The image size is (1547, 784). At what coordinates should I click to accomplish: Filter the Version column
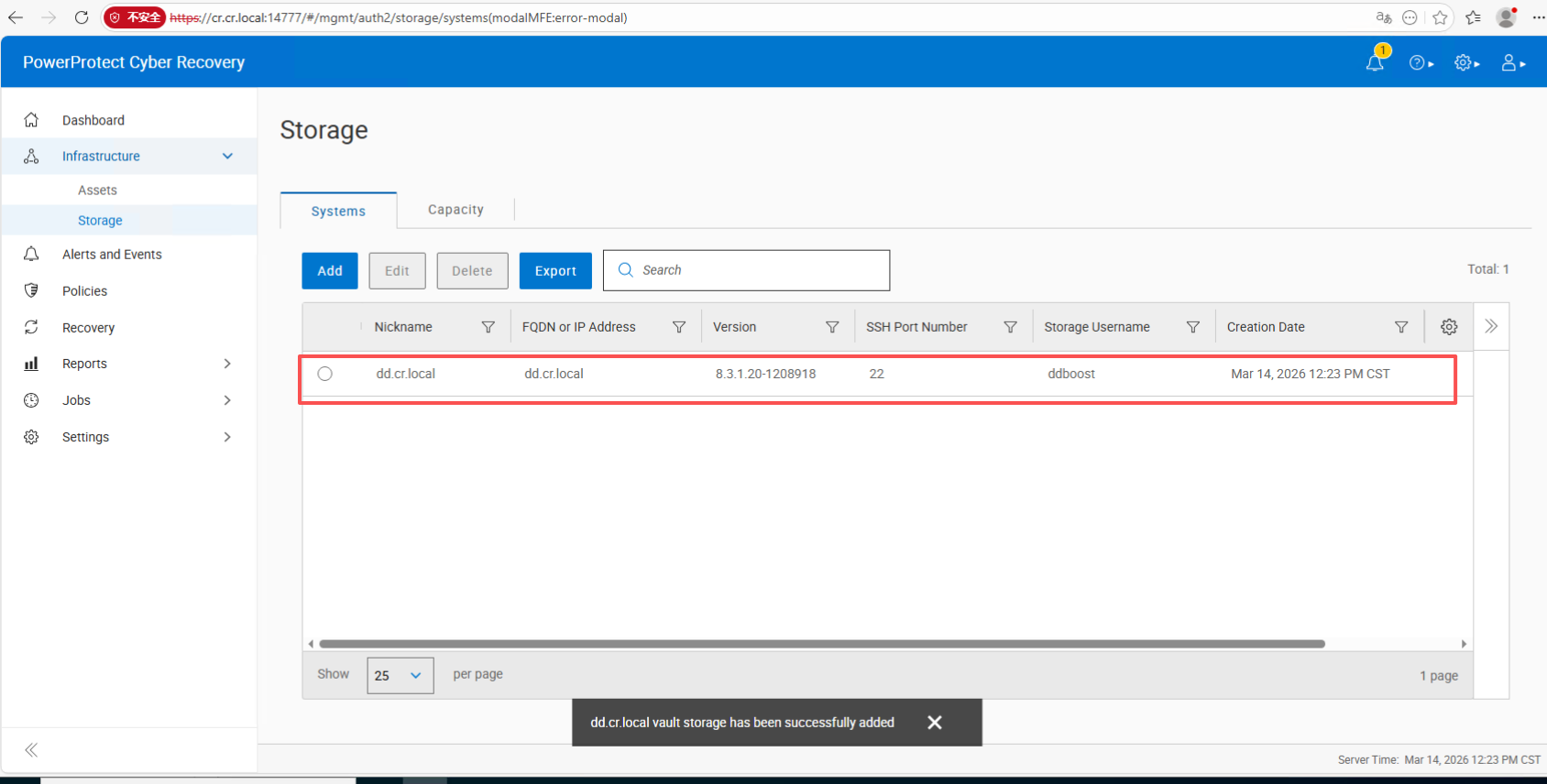(x=832, y=327)
